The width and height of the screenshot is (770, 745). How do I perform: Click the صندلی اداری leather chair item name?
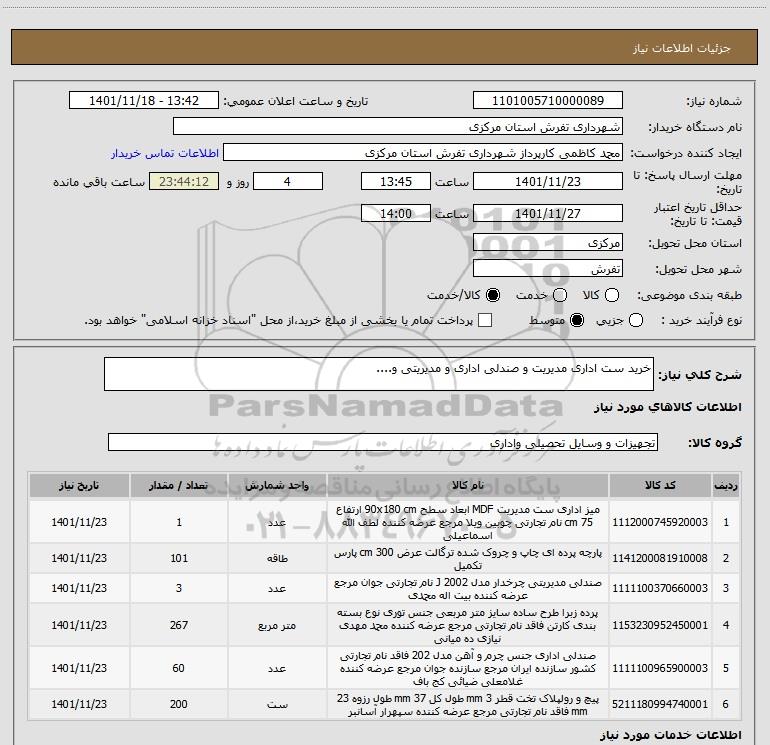point(468,668)
